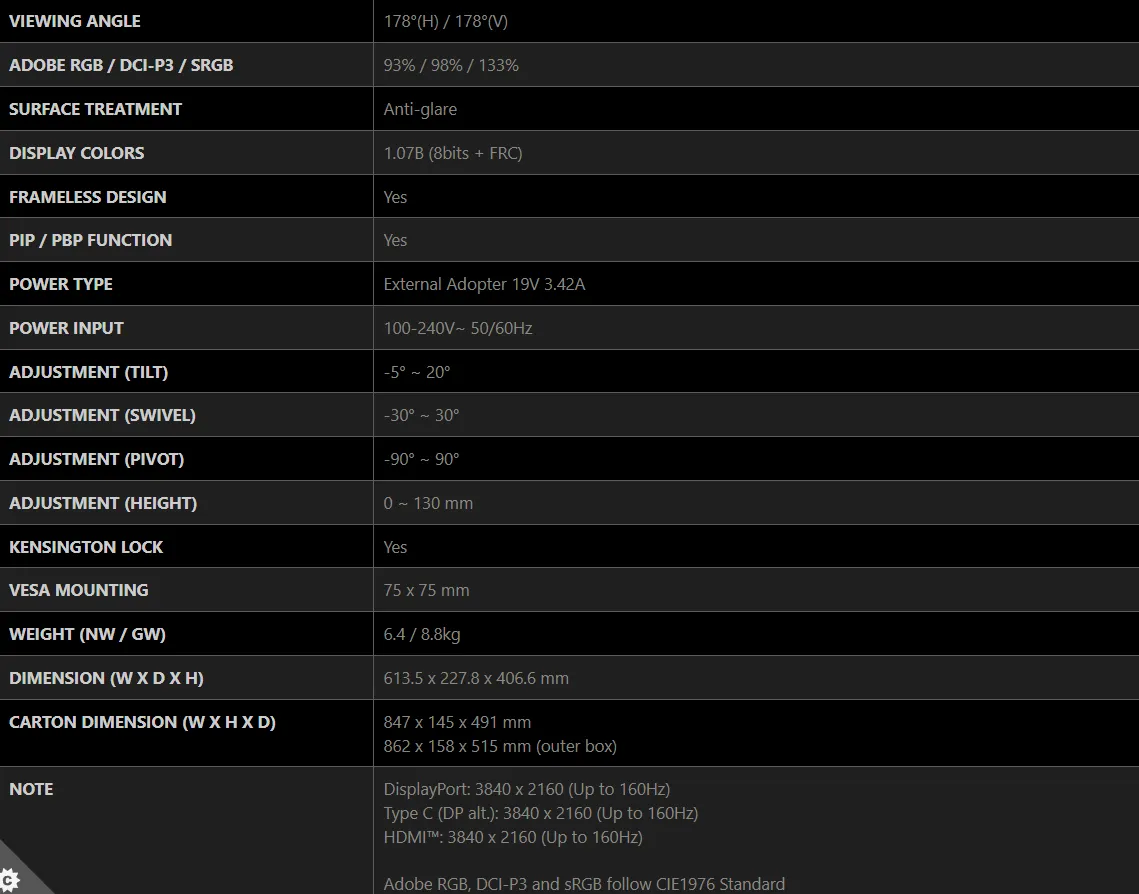Screen dimensions: 1139x894
Task: Select the Frameless Design Yes value
Action: coord(395,197)
